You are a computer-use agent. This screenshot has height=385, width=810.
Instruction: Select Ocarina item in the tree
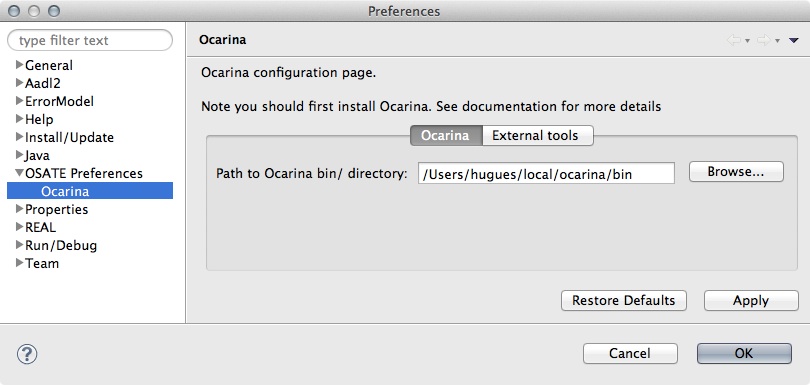click(90, 191)
